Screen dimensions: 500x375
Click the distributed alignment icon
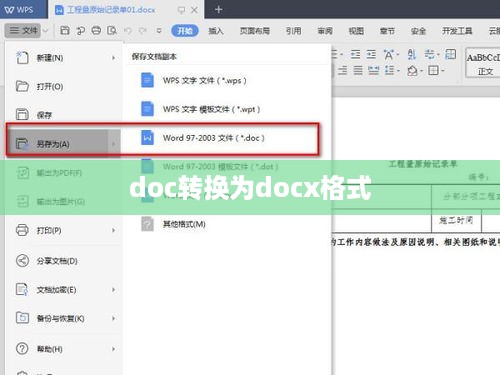click(x=373, y=70)
